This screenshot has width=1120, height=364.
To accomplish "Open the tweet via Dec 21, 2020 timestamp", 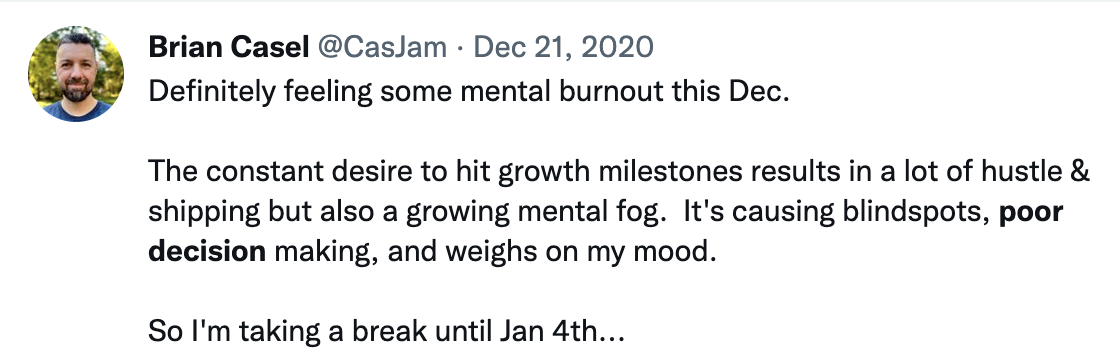I will click(564, 48).
